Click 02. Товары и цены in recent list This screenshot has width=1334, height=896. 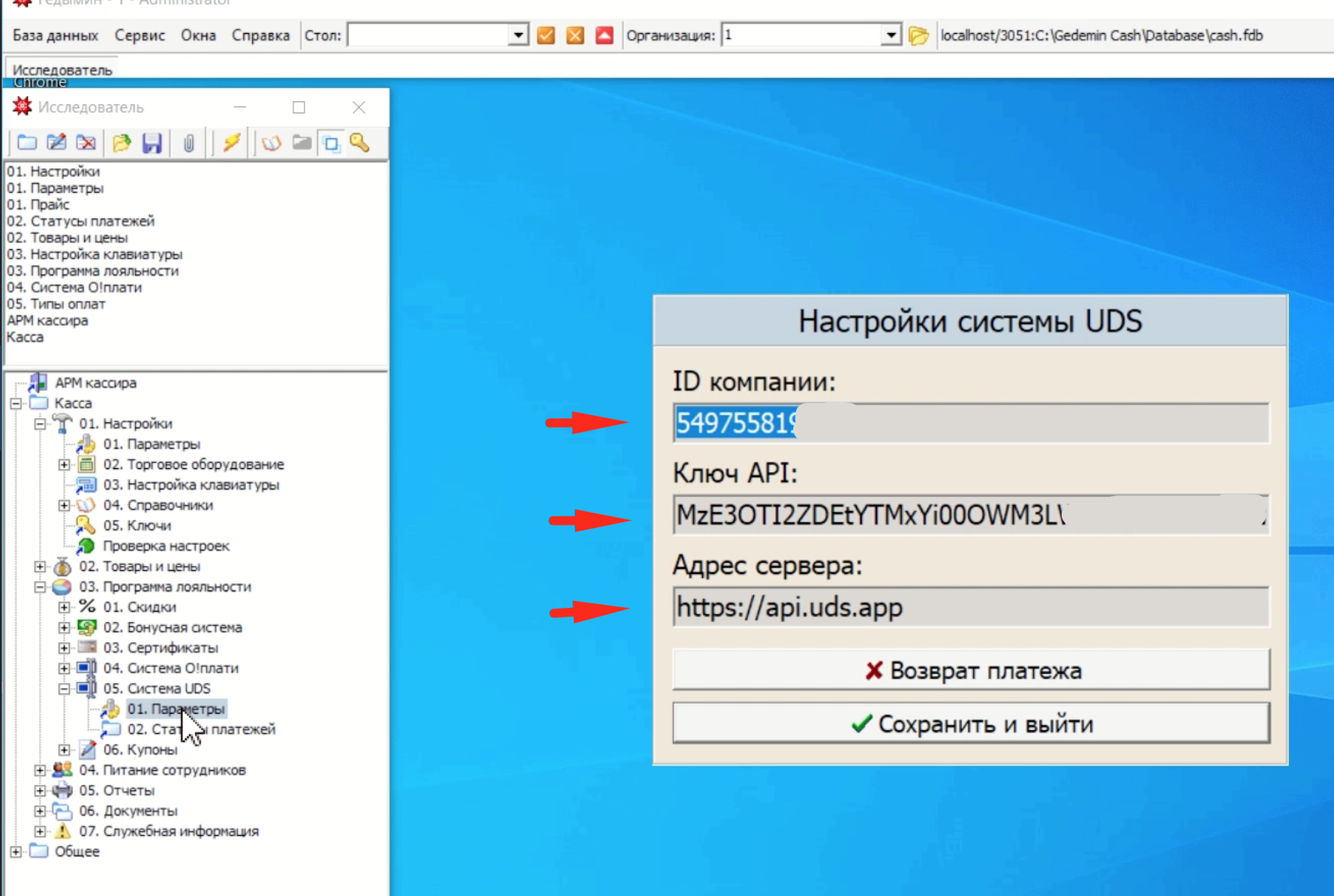tap(67, 238)
